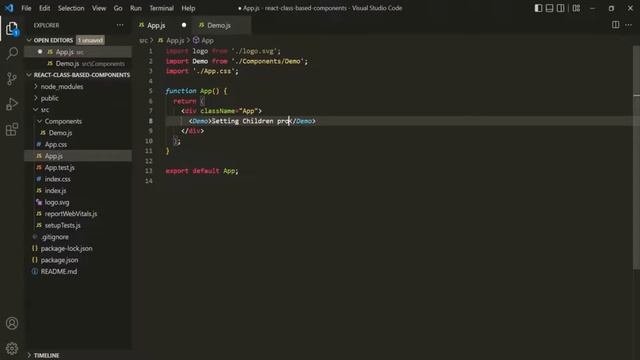Expand the public folder

[x=49, y=98]
